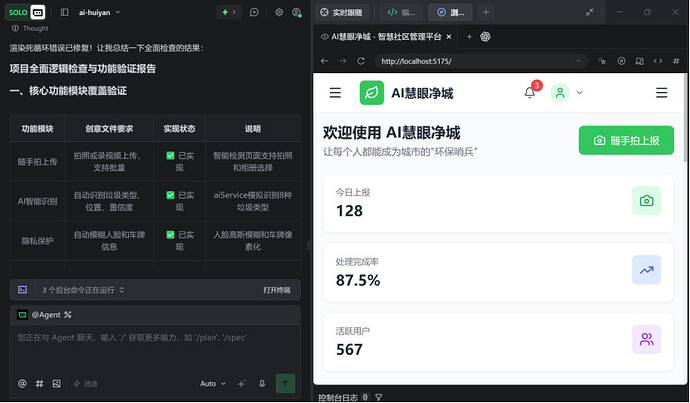Insert a mention with the @ icon
Screen dimensions: 690x403
[22, 384]
